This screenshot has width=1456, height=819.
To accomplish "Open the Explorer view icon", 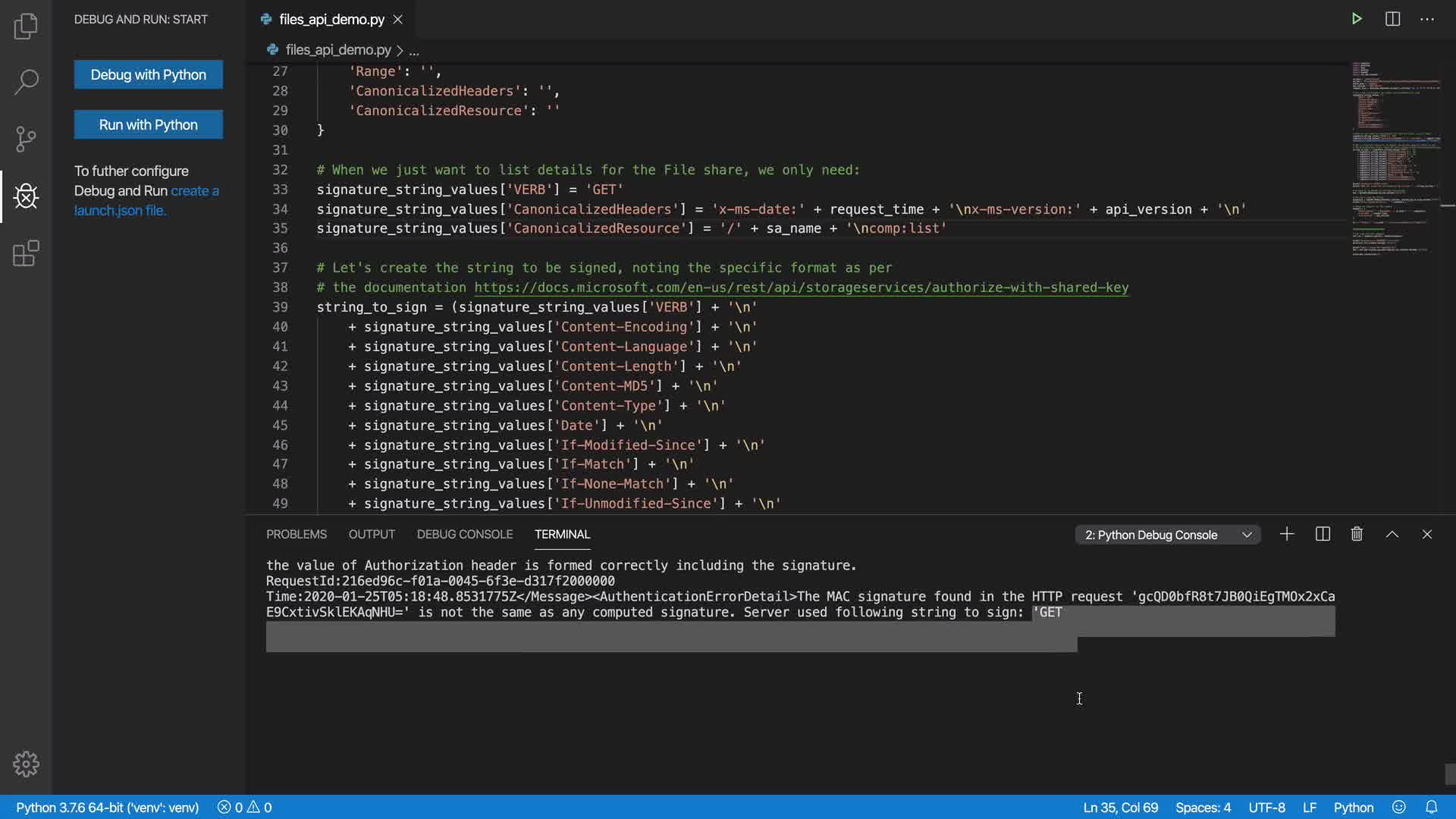I will pos(26,27).
